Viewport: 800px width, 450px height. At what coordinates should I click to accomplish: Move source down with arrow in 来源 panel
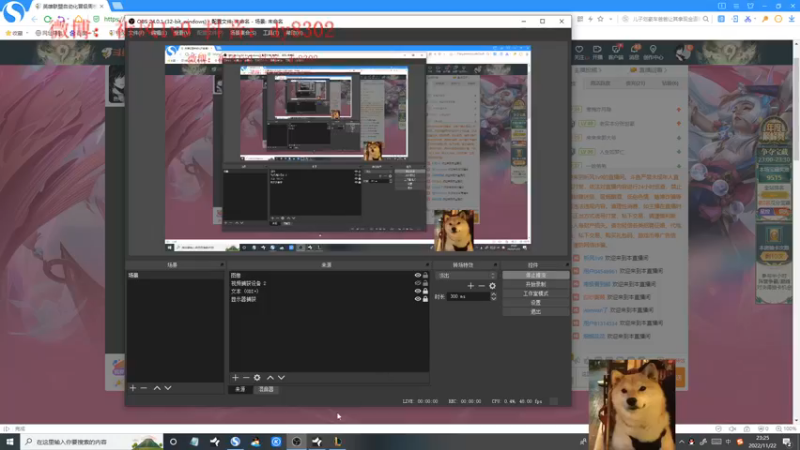281,378
